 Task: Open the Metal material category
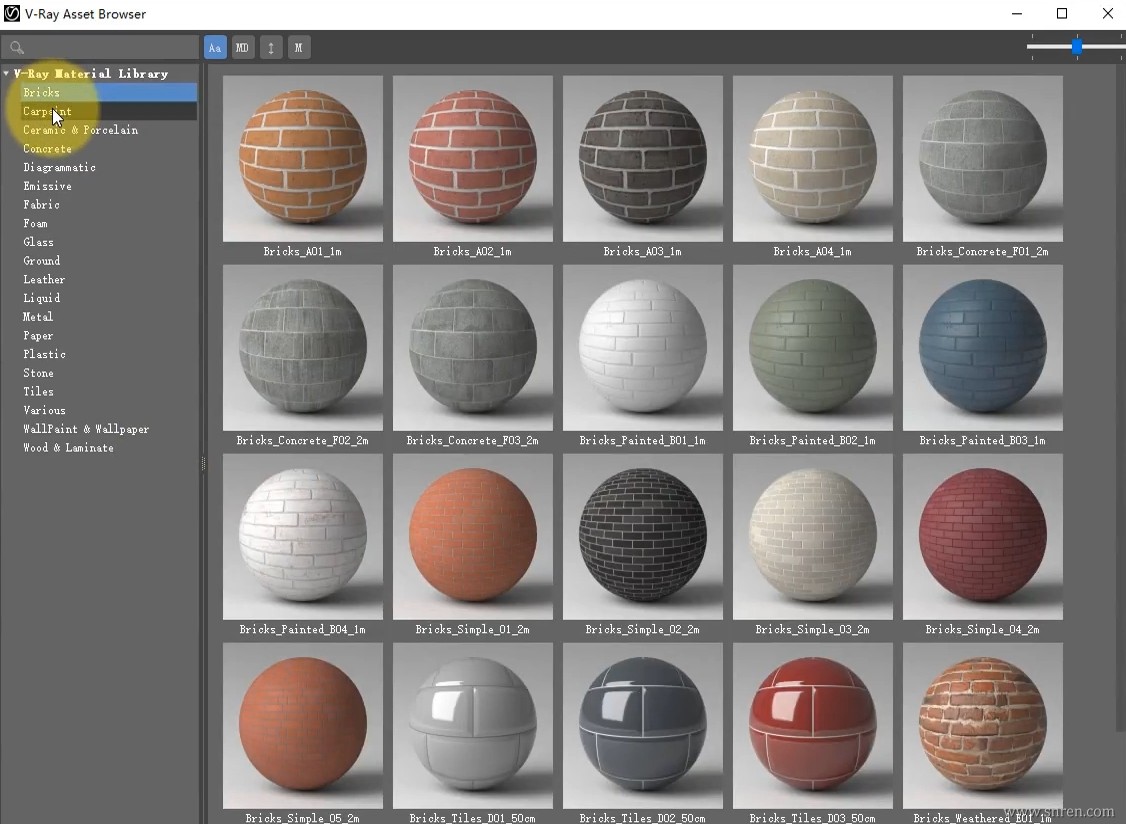[38, 317]
